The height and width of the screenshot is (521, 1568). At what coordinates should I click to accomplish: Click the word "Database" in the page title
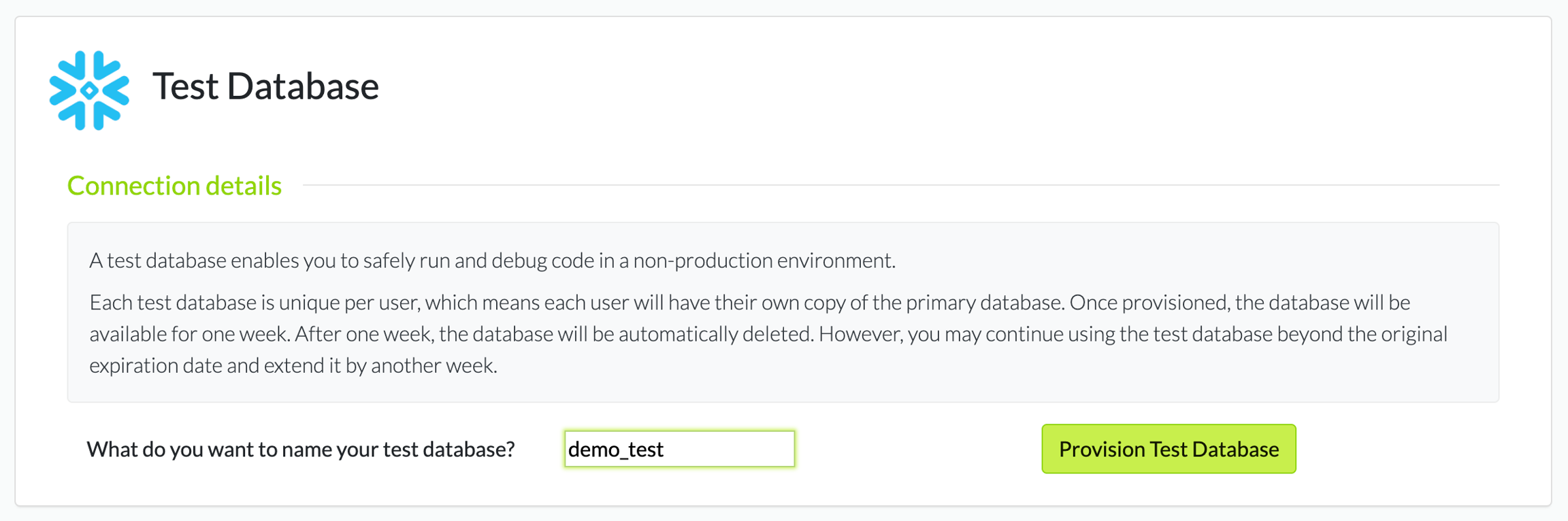click(x=302, y=86)
